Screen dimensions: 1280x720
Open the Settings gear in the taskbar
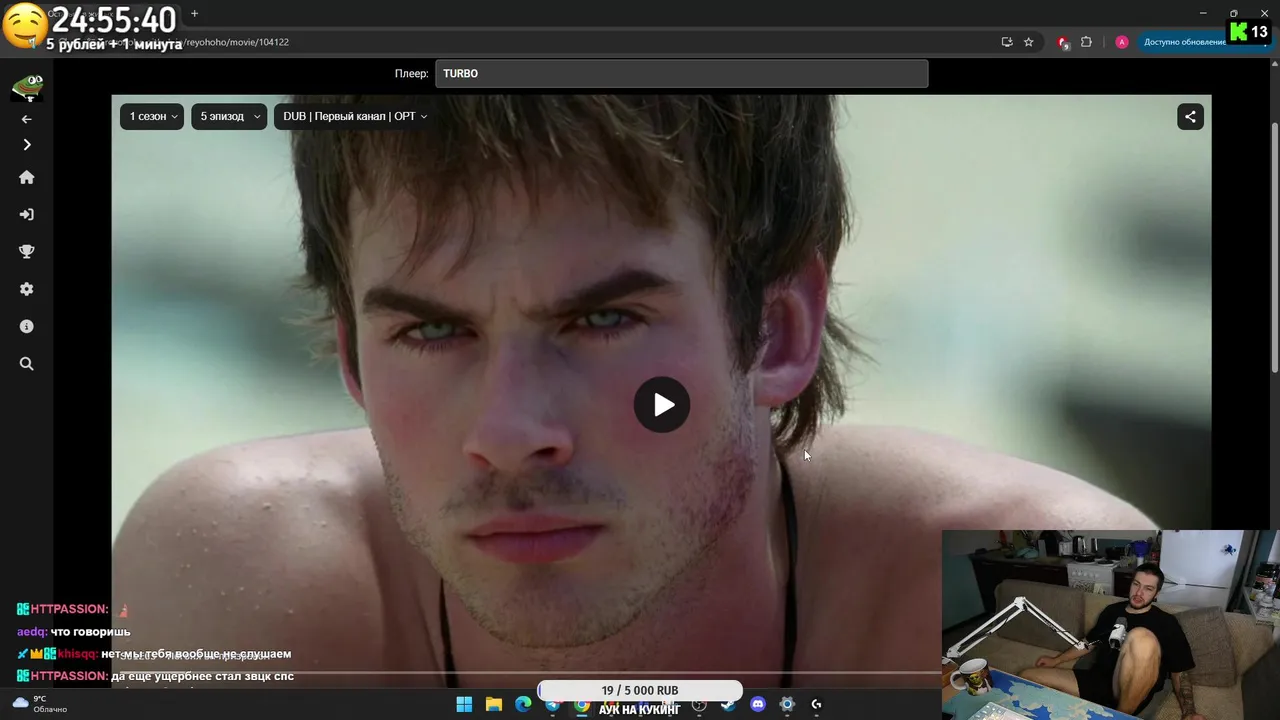(787, 704)
